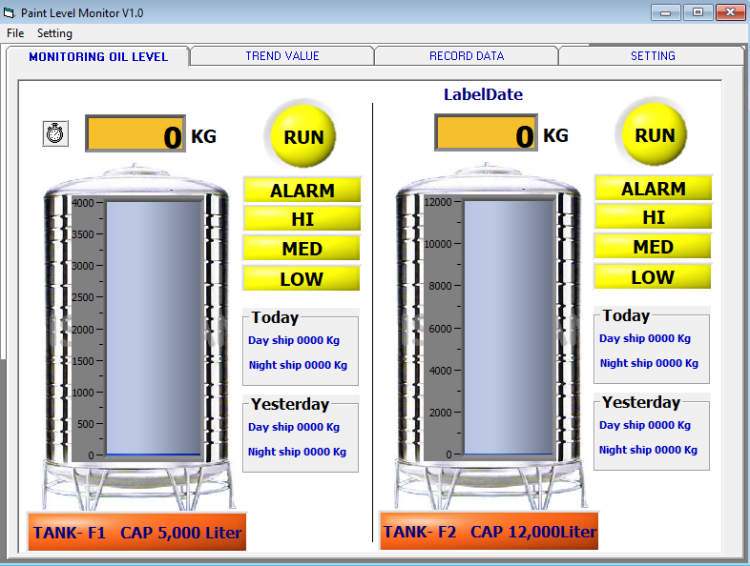
Task: Click Tank F2 Today Day ship value
Action: pos(645,338)
